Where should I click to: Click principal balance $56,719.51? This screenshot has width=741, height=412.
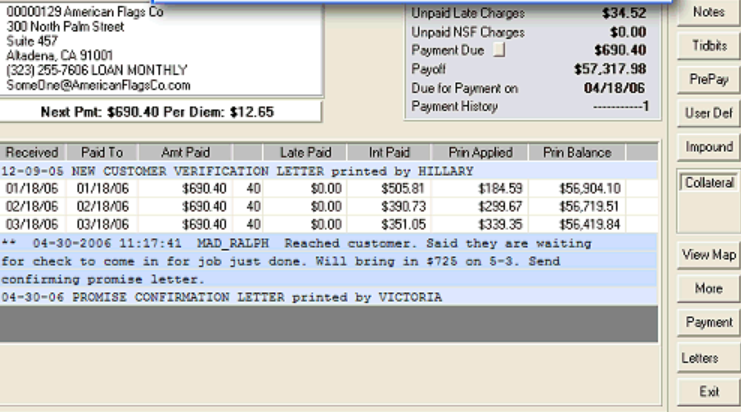[589, 206]
